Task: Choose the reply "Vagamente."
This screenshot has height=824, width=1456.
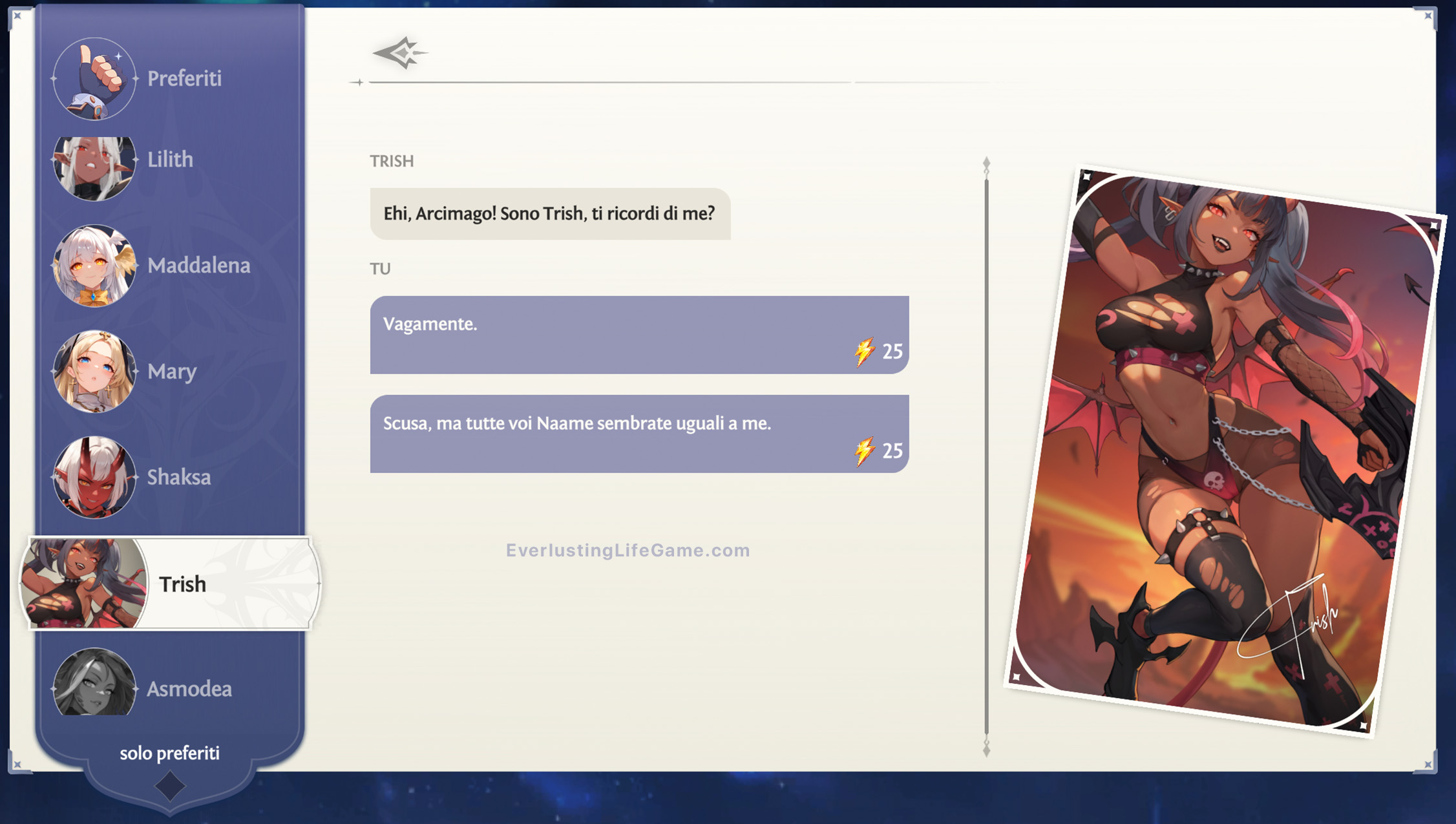Action: point(638,335)
